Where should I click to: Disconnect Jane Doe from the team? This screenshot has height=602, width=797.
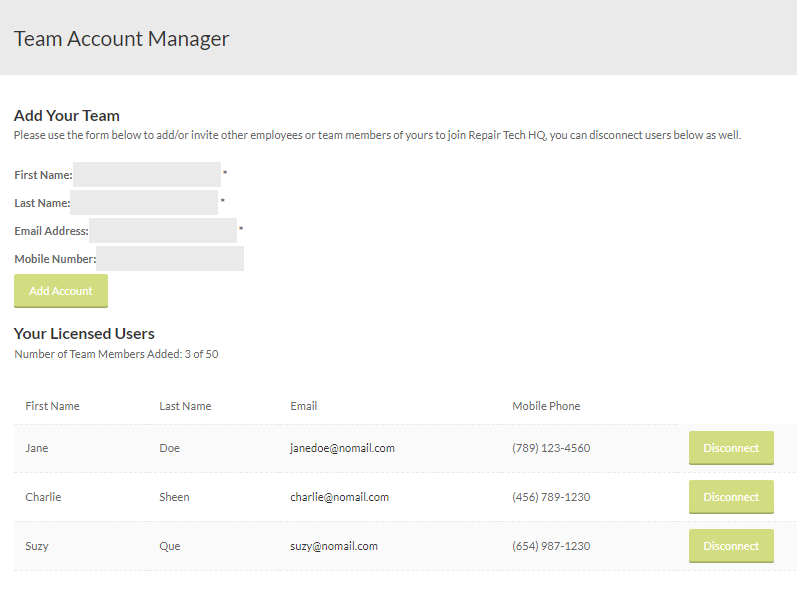click(x=731, y=448)
